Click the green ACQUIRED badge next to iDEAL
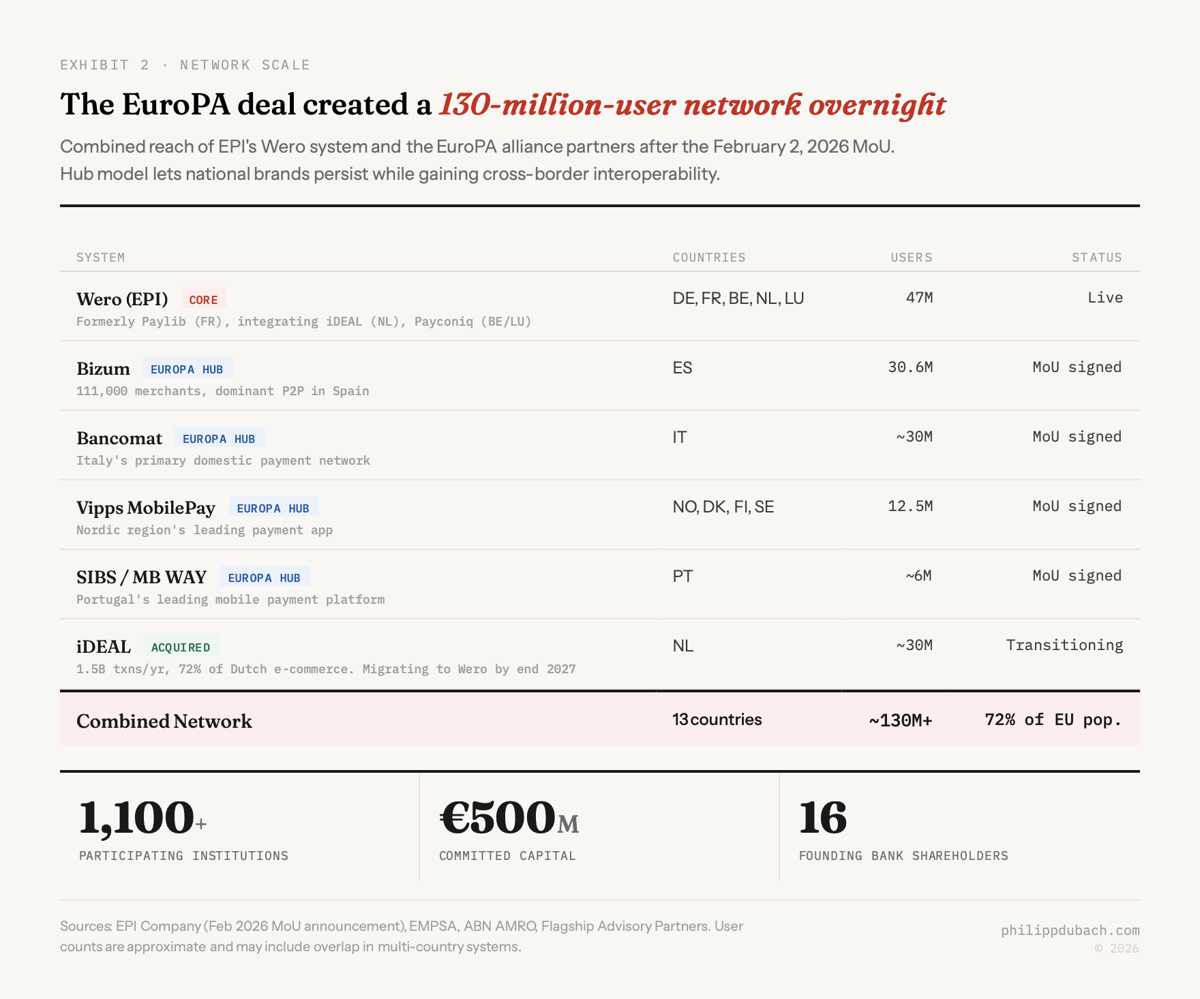This screenshot has width=1200, height=999. click(x=180, y=647)
